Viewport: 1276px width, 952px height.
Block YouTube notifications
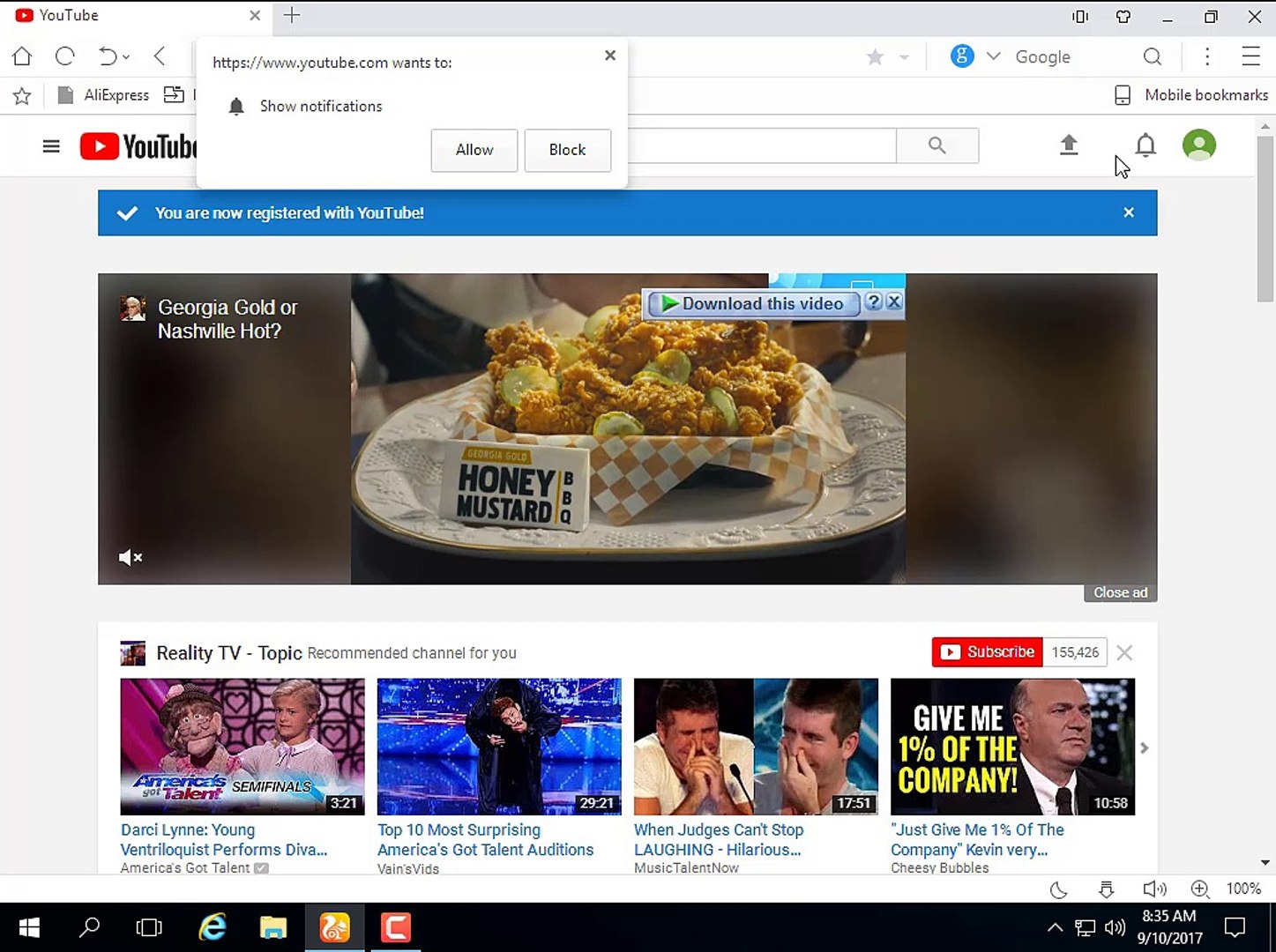tap(567, 150)
